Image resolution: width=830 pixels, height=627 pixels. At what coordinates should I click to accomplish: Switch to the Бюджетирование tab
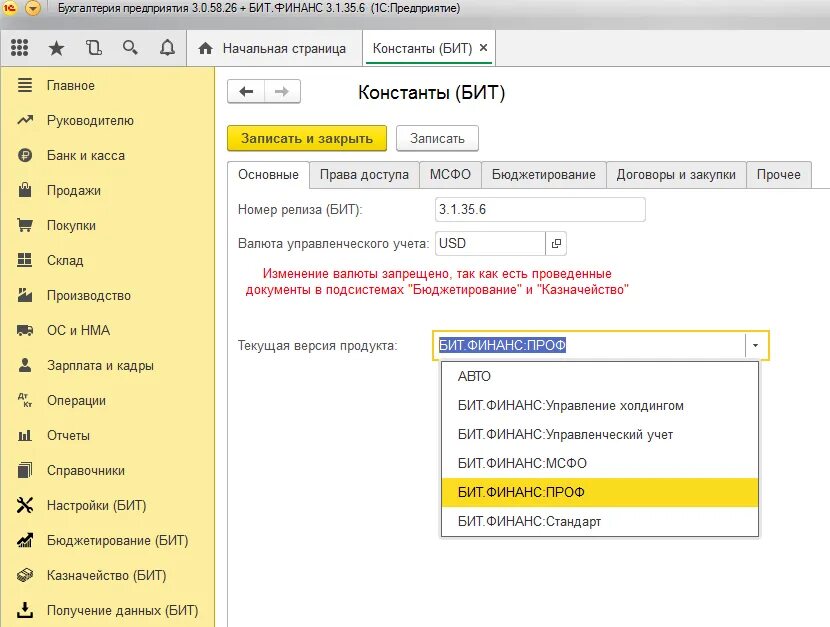click(544, 175)
